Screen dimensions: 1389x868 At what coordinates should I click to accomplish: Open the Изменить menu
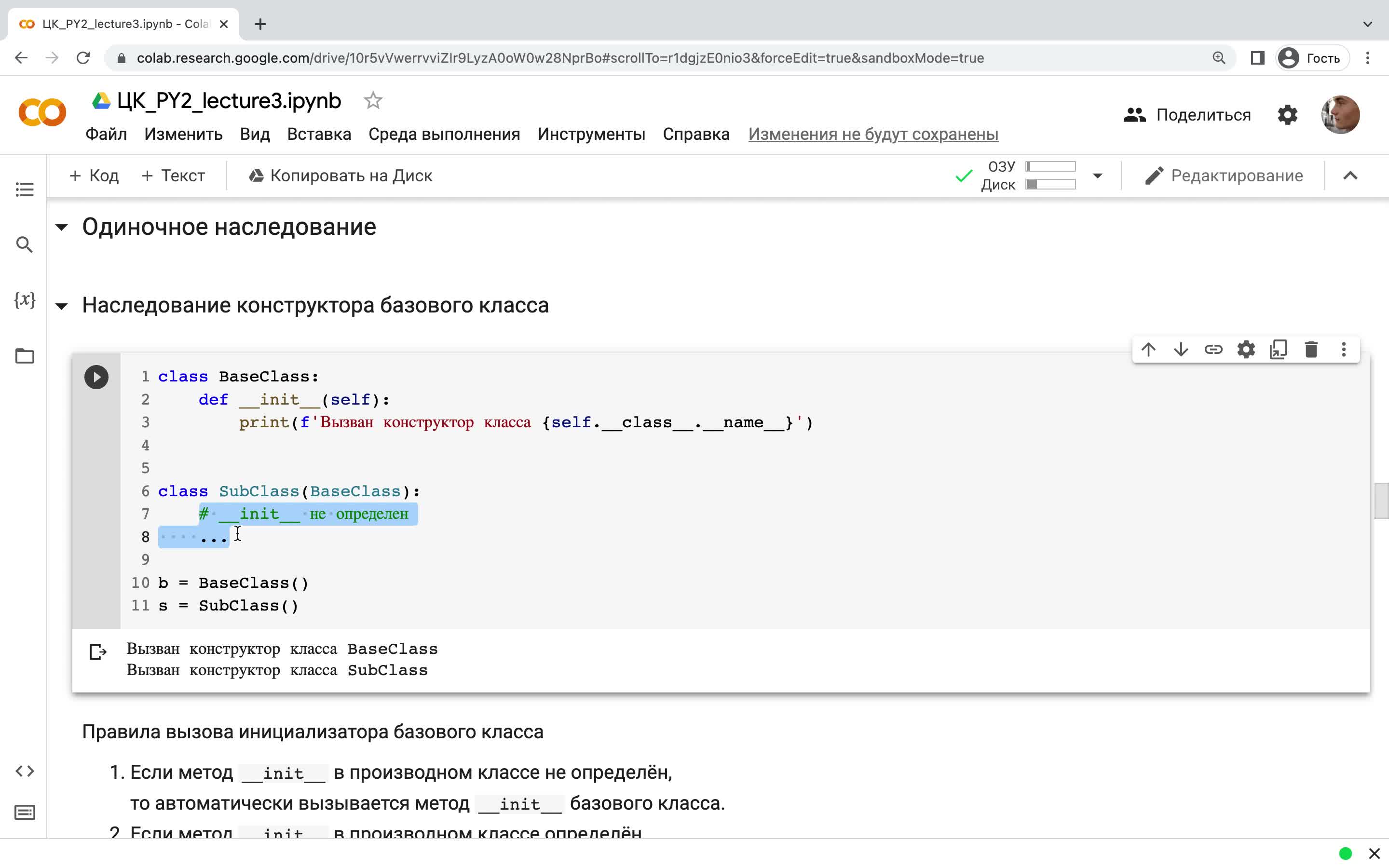[x=183, y=135]
